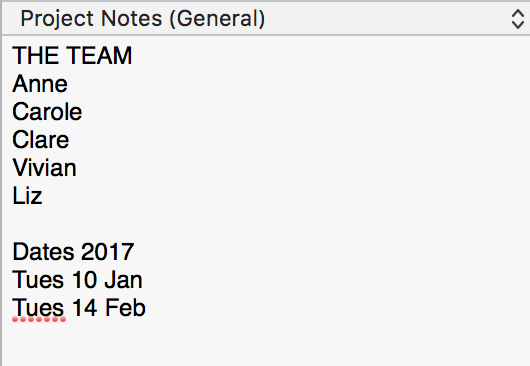Click the name Carole in notes
This screenshot has height=366, width=530.
coord(47,112)
